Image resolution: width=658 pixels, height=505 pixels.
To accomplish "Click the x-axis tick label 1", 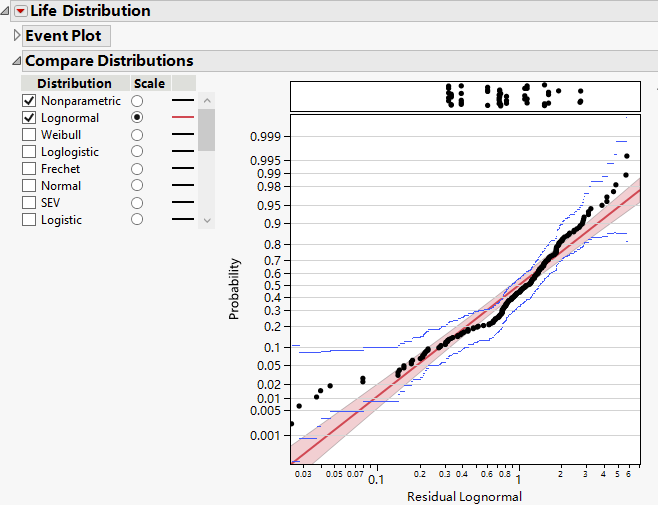I will [x=519, y=479].
